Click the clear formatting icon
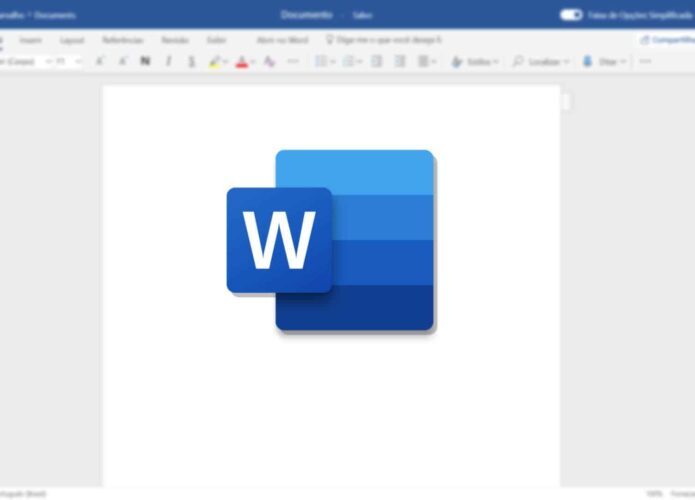The width and height of the screenshot is (695, 500). coord(269,61)
